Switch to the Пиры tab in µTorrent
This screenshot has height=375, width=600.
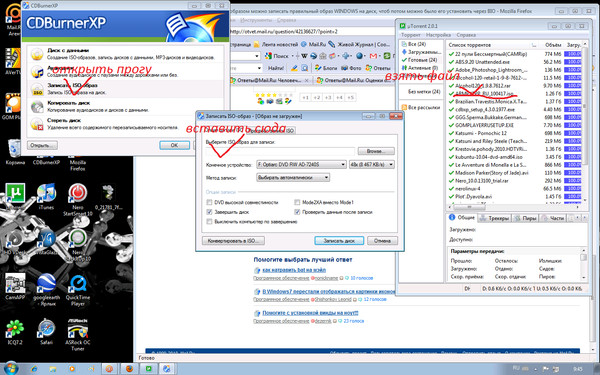pyautogui.click(x=525, y=218)
